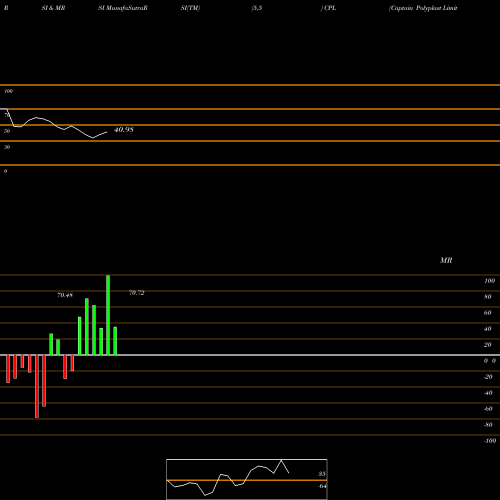Image resolution: width=500 pixels, height=500 pixels.
Task: Open the mini trend thumbnail chart
Action: 247,479
